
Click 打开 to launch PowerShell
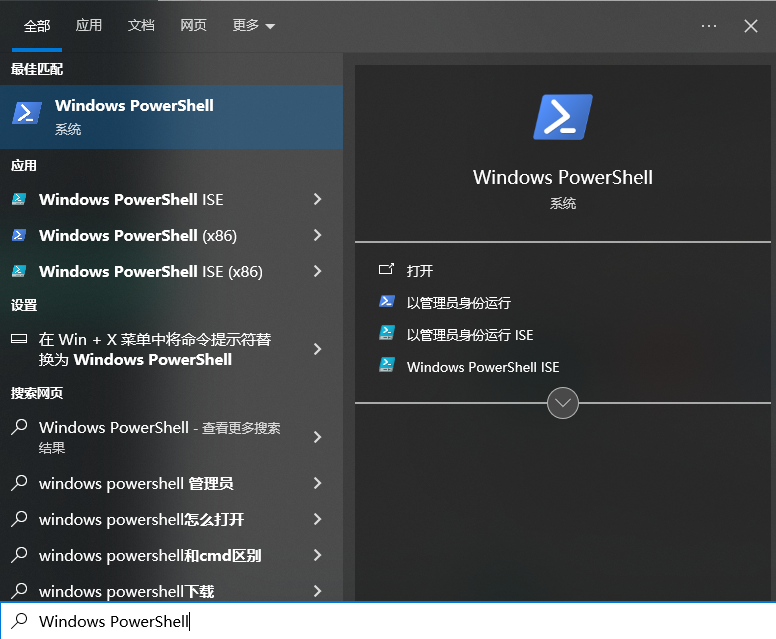tap(420, 271)
